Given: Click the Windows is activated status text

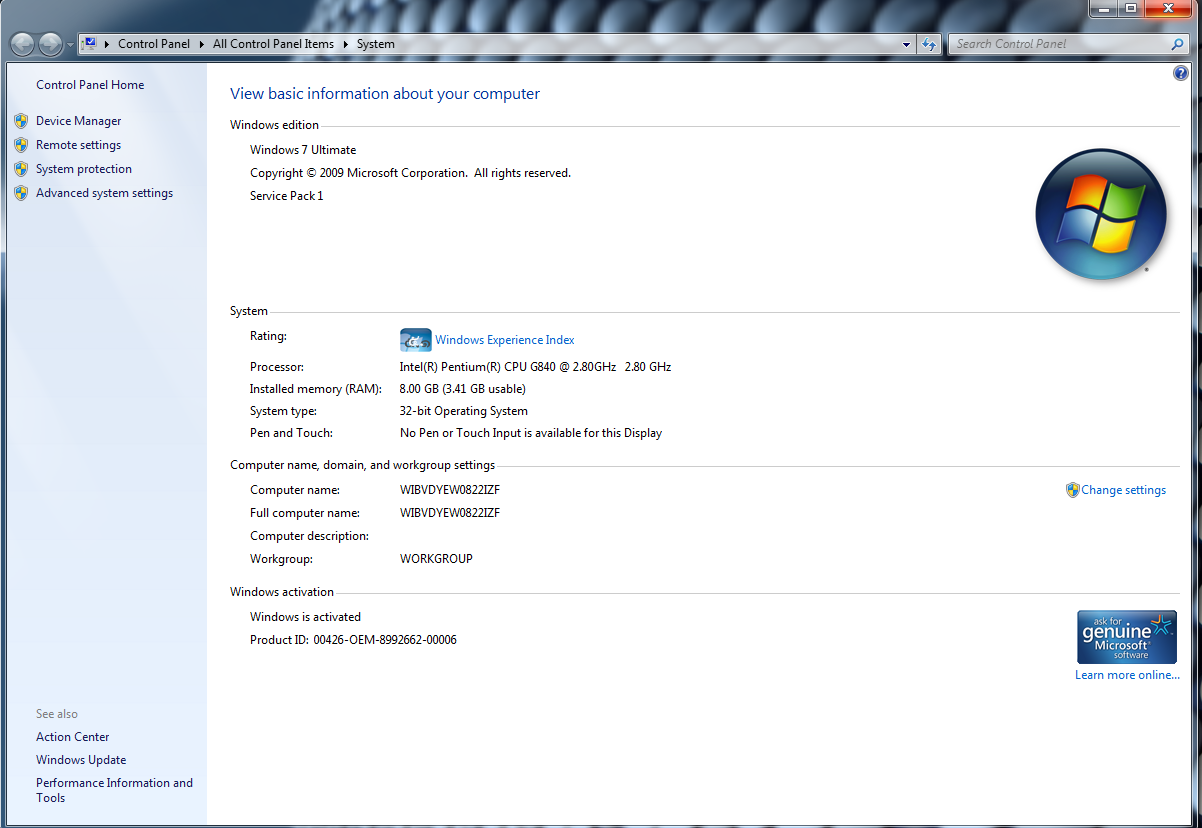Looking at the screenshot, I should 305,617.
